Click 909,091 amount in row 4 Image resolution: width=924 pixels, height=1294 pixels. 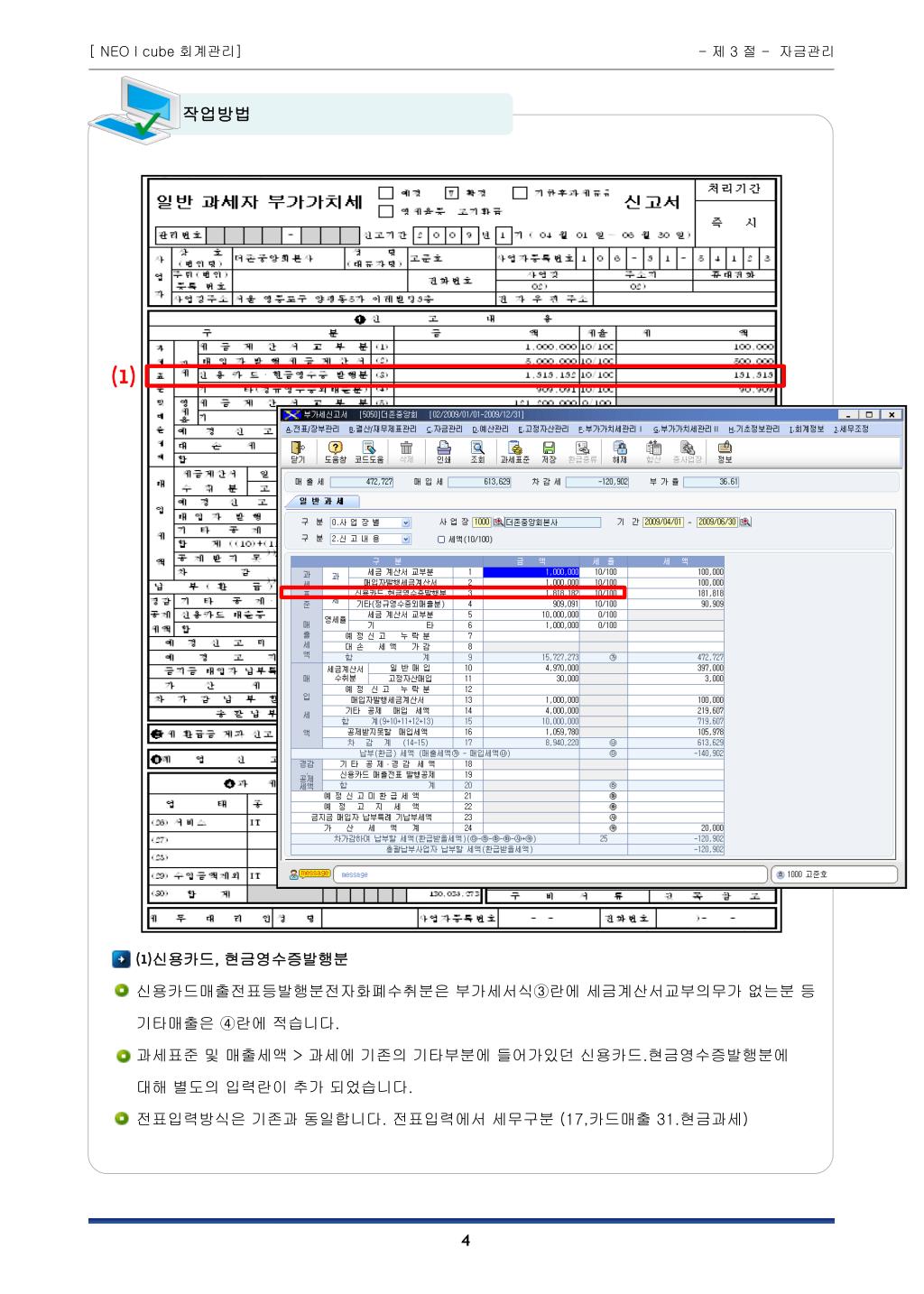[x=531, y=604]
